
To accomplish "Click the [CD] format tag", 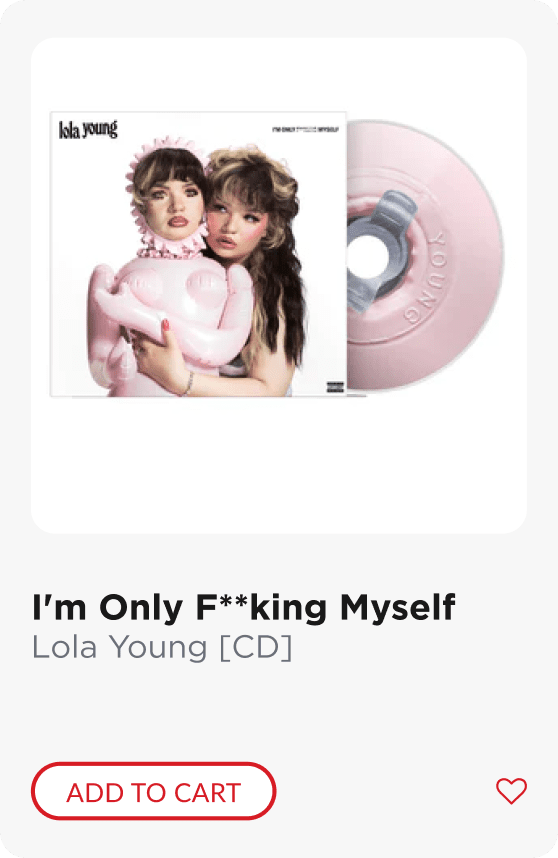I will click(255, 647).
